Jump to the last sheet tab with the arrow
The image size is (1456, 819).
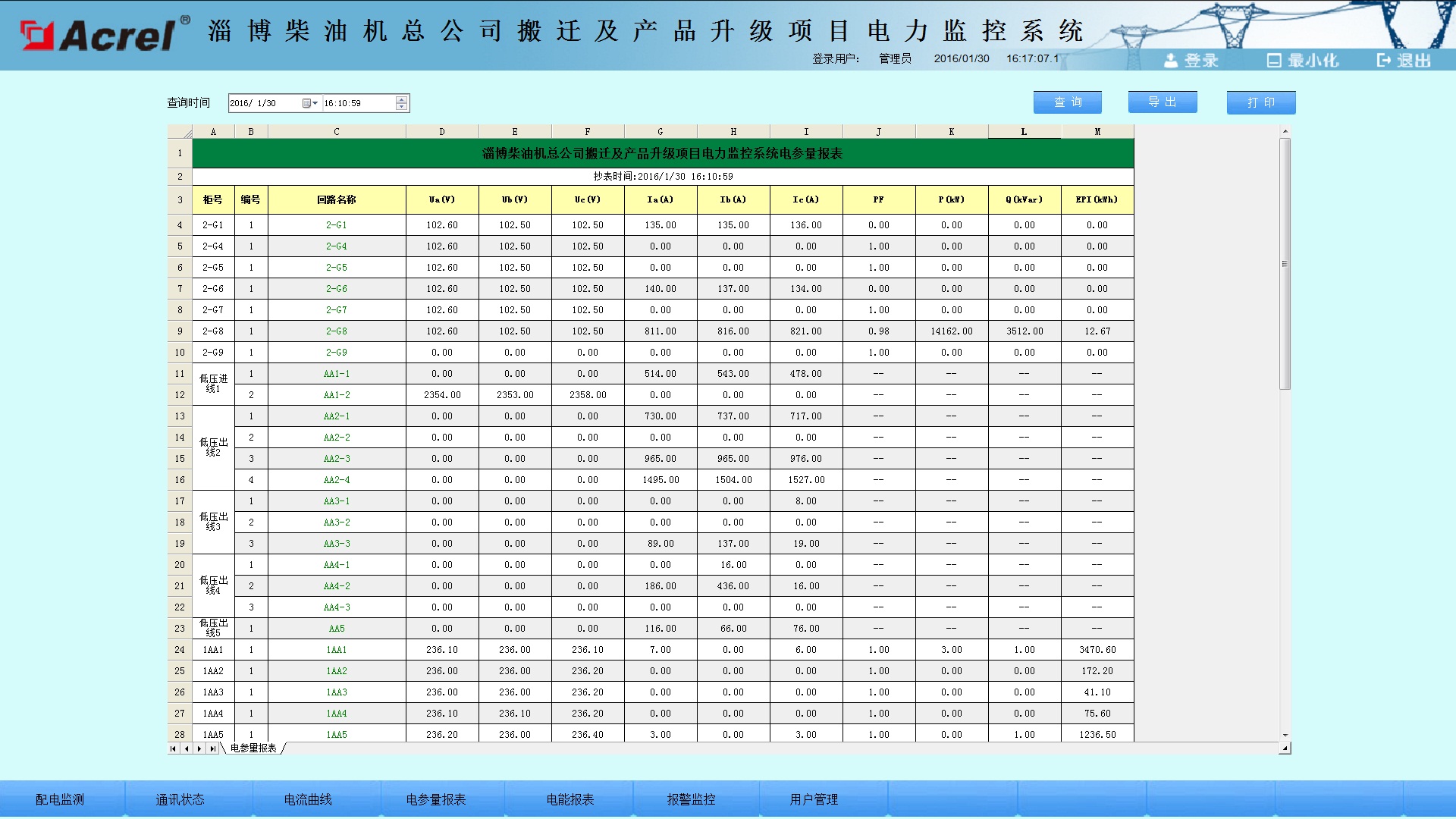point(213,748)
